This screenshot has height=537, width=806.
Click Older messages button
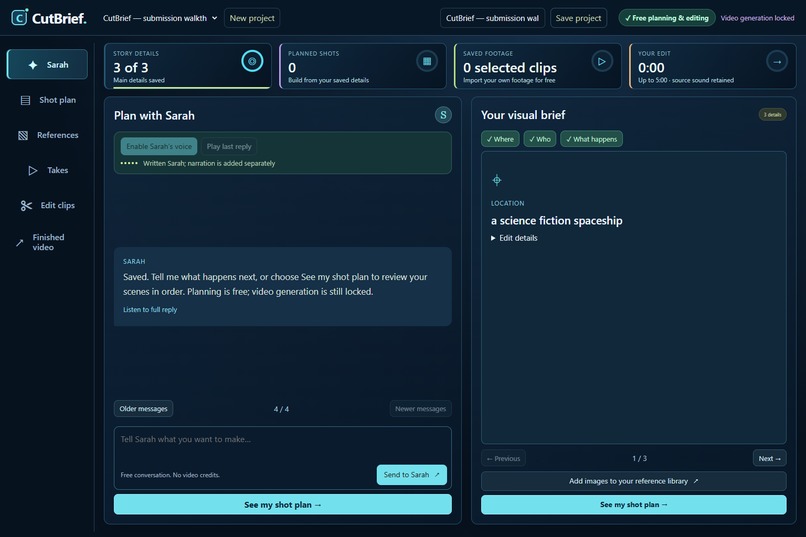[143, 409]
